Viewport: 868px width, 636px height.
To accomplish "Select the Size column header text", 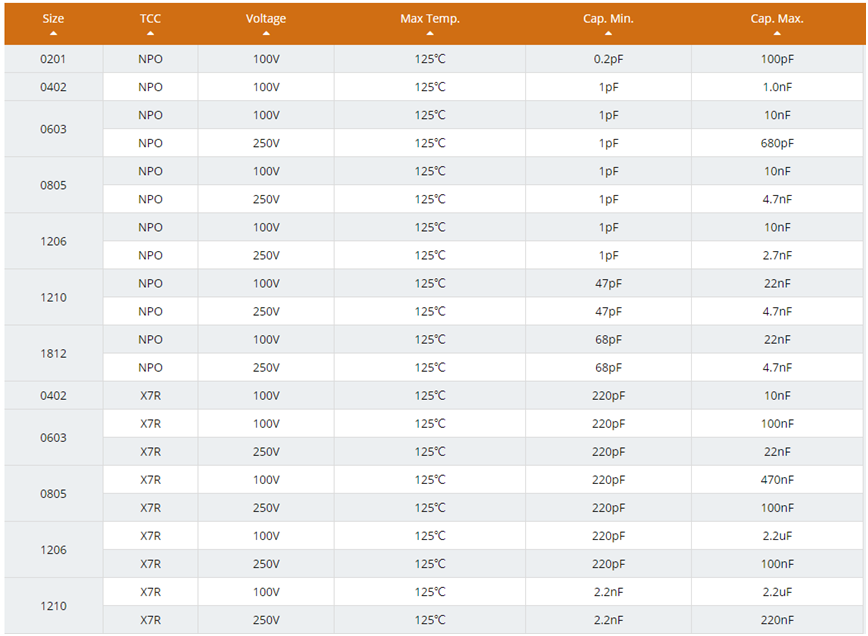I will coord(53,18).
